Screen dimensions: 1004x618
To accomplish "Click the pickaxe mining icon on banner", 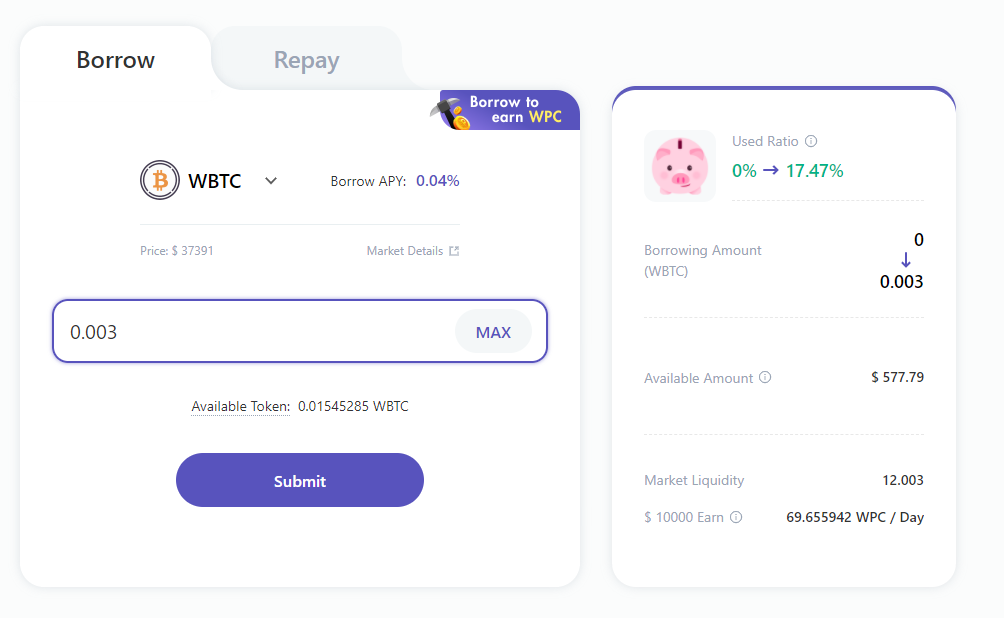I will pos(450,113).
